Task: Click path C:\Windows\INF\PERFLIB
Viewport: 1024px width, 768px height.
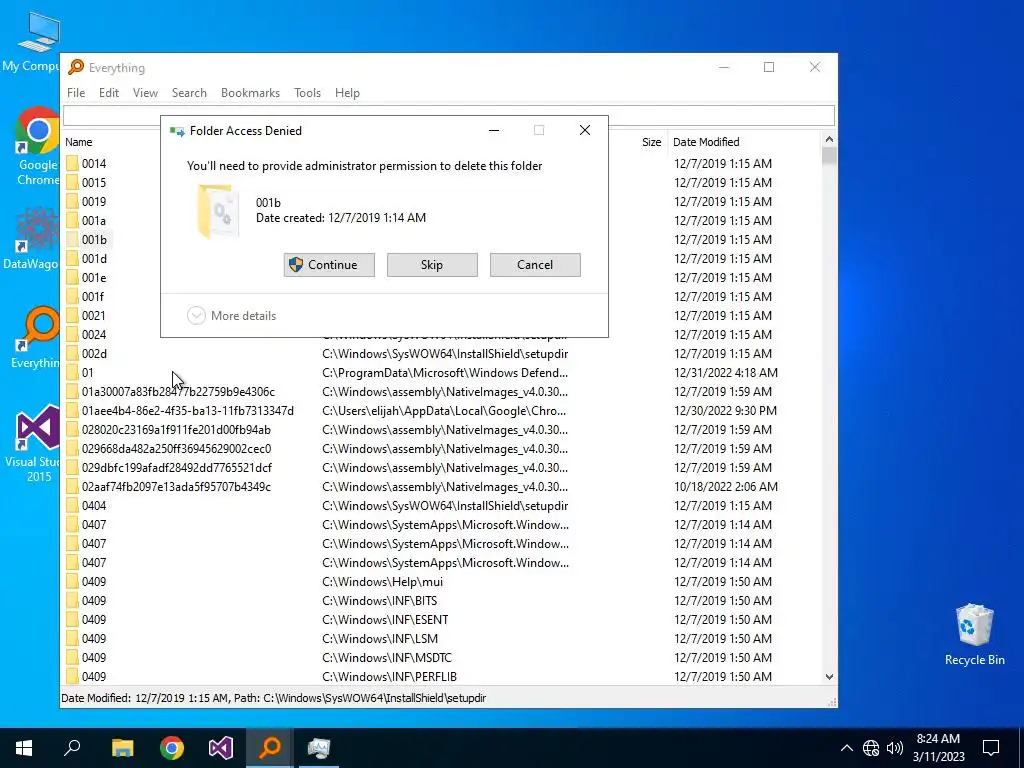Action: coord(389,676)
